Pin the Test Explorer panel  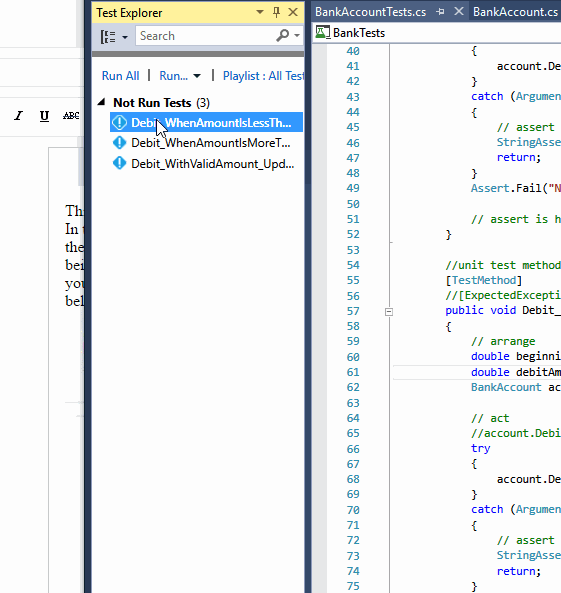(277, 12)
